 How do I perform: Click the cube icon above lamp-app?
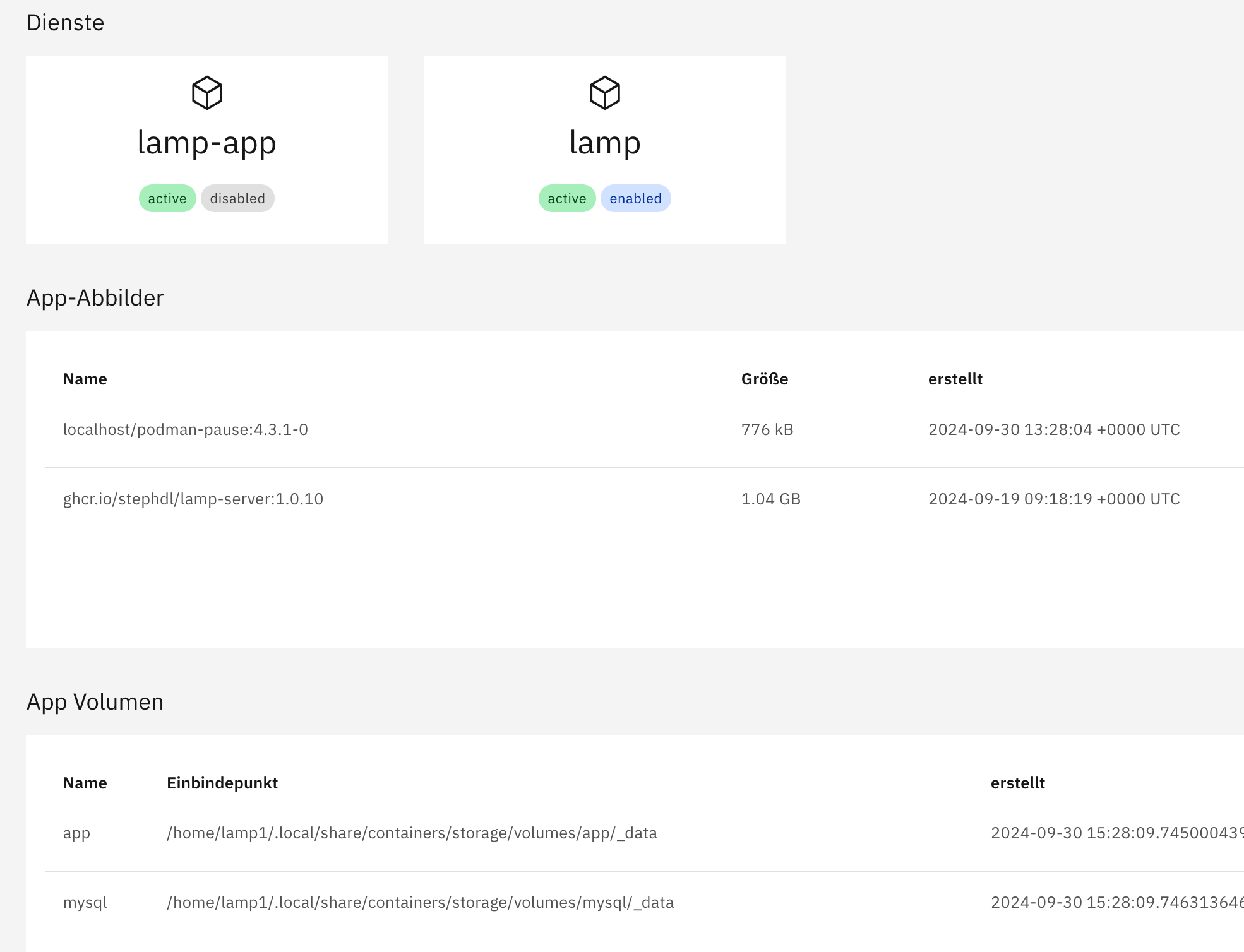click(207, 93)
